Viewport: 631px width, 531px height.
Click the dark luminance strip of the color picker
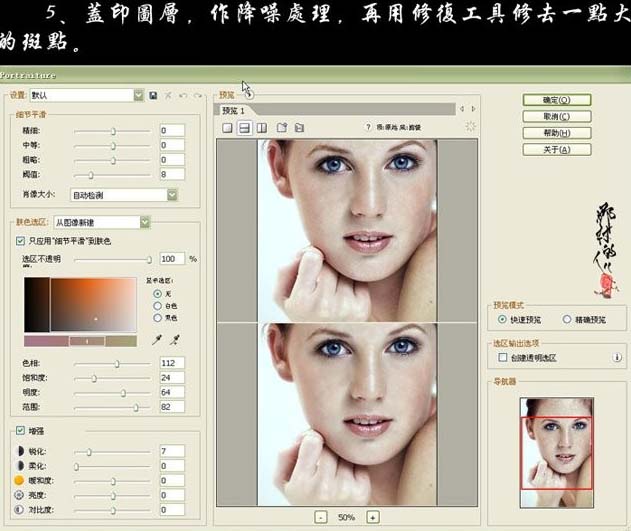tap(37, 305)
